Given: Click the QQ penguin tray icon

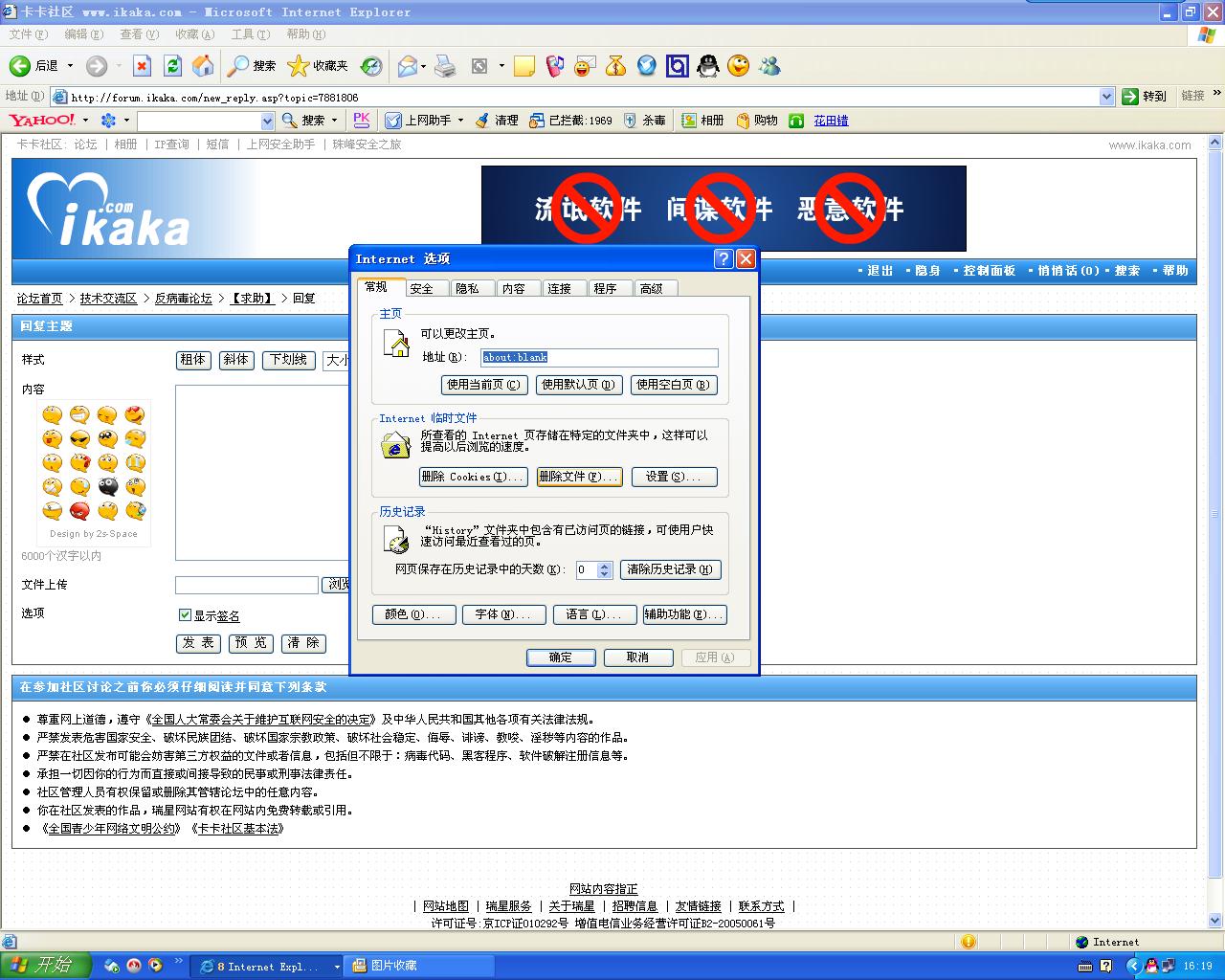Looking at the screenshot, I should (x=1151, y=966).
